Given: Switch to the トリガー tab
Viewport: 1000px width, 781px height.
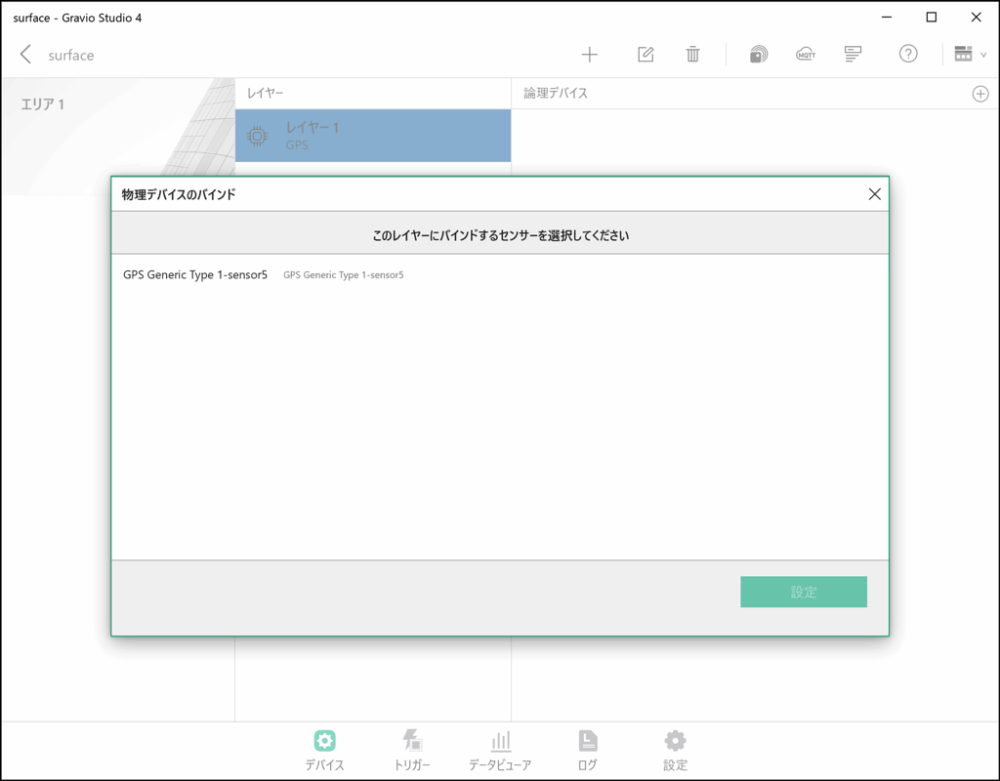Looking at the screenshot, I should (x=412, y=747).
